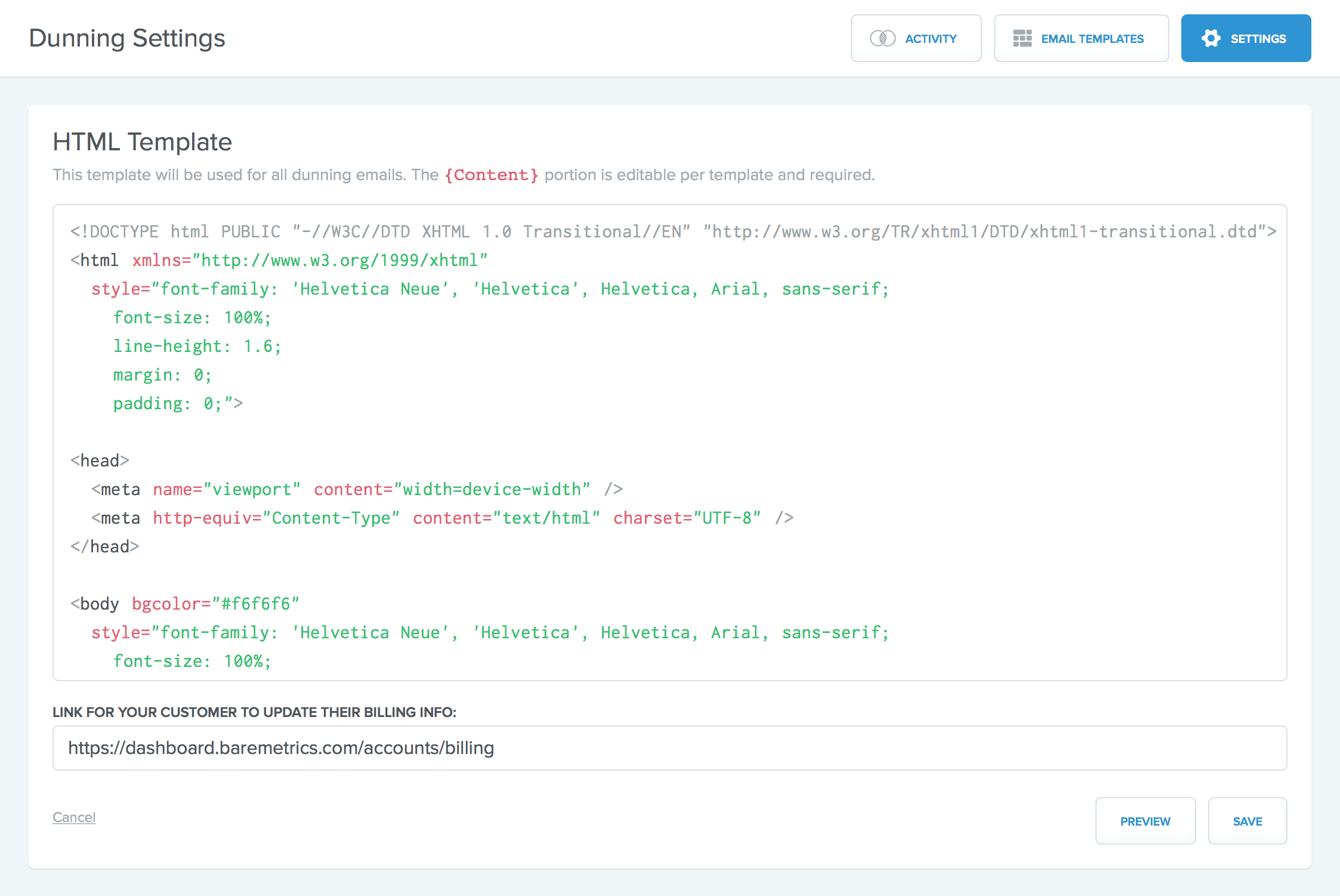Focus the billing info link field
Viewport: 1340px width, 896px height.
(x=669, y=748)
